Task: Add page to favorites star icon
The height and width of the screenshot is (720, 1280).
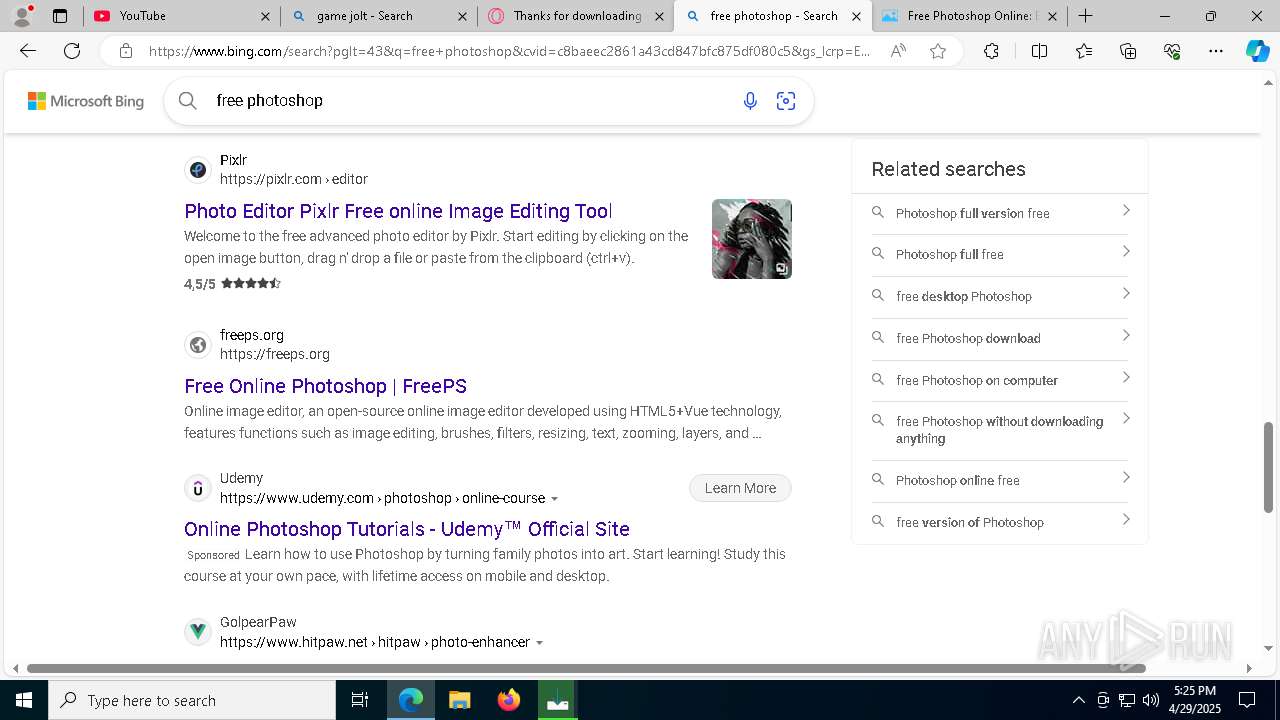Action: point(938,51)
